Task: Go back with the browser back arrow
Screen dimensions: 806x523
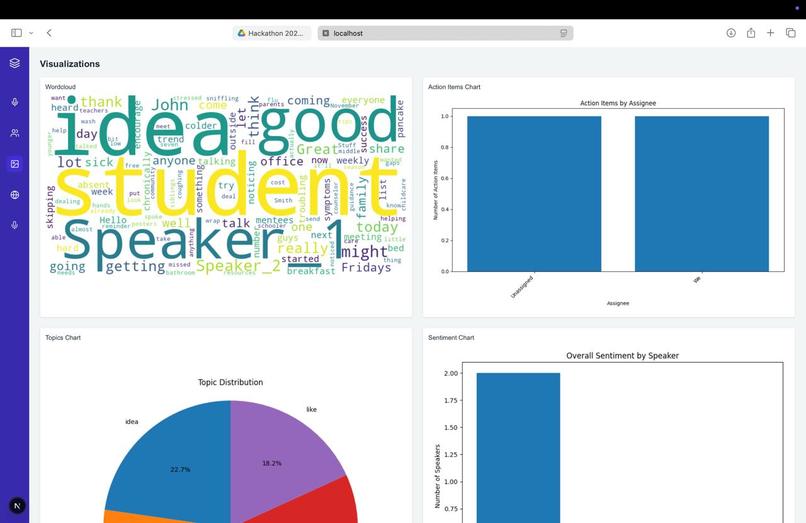Action: coord(49,33)
